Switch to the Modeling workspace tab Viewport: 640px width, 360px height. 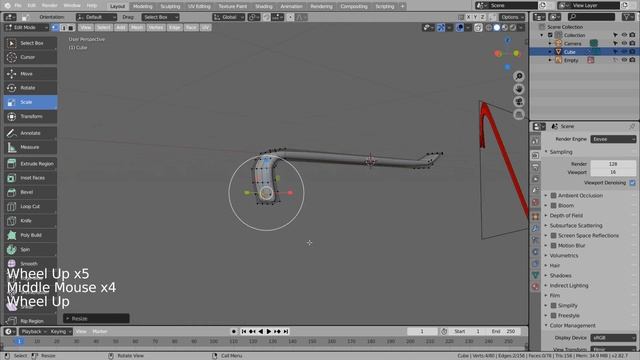pos(142,6)
